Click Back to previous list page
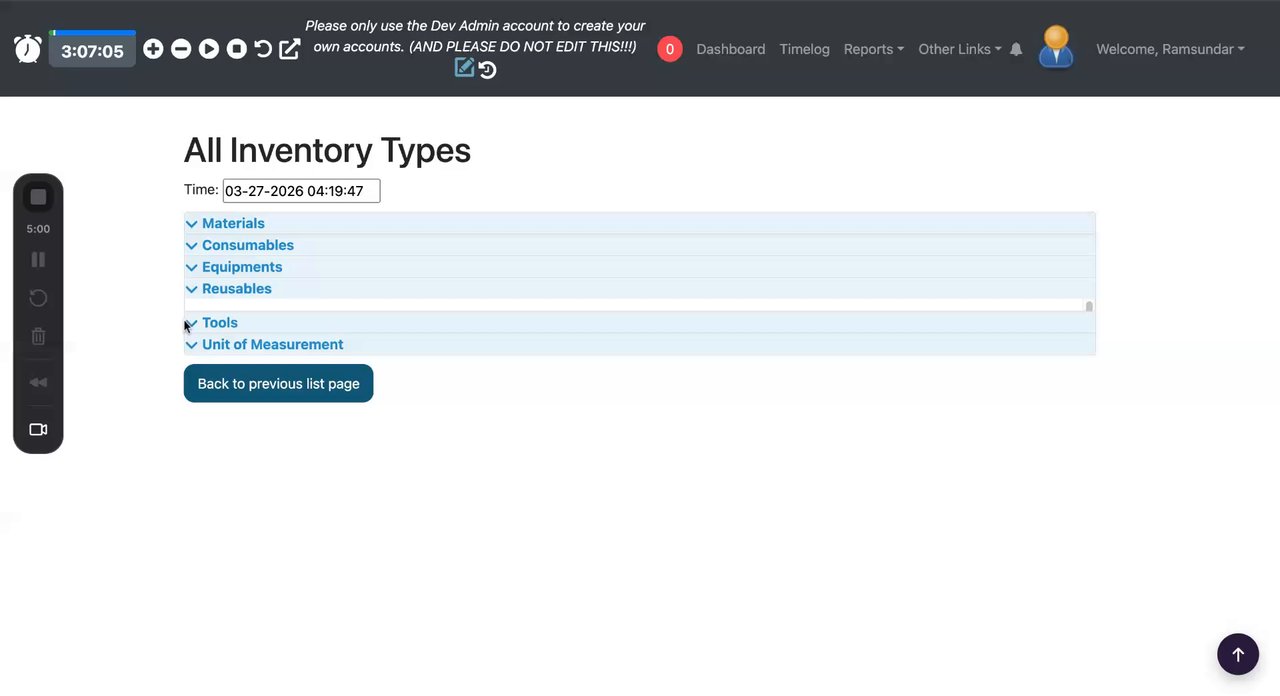Screen dimensions: 1280x696 pos(278,384)
